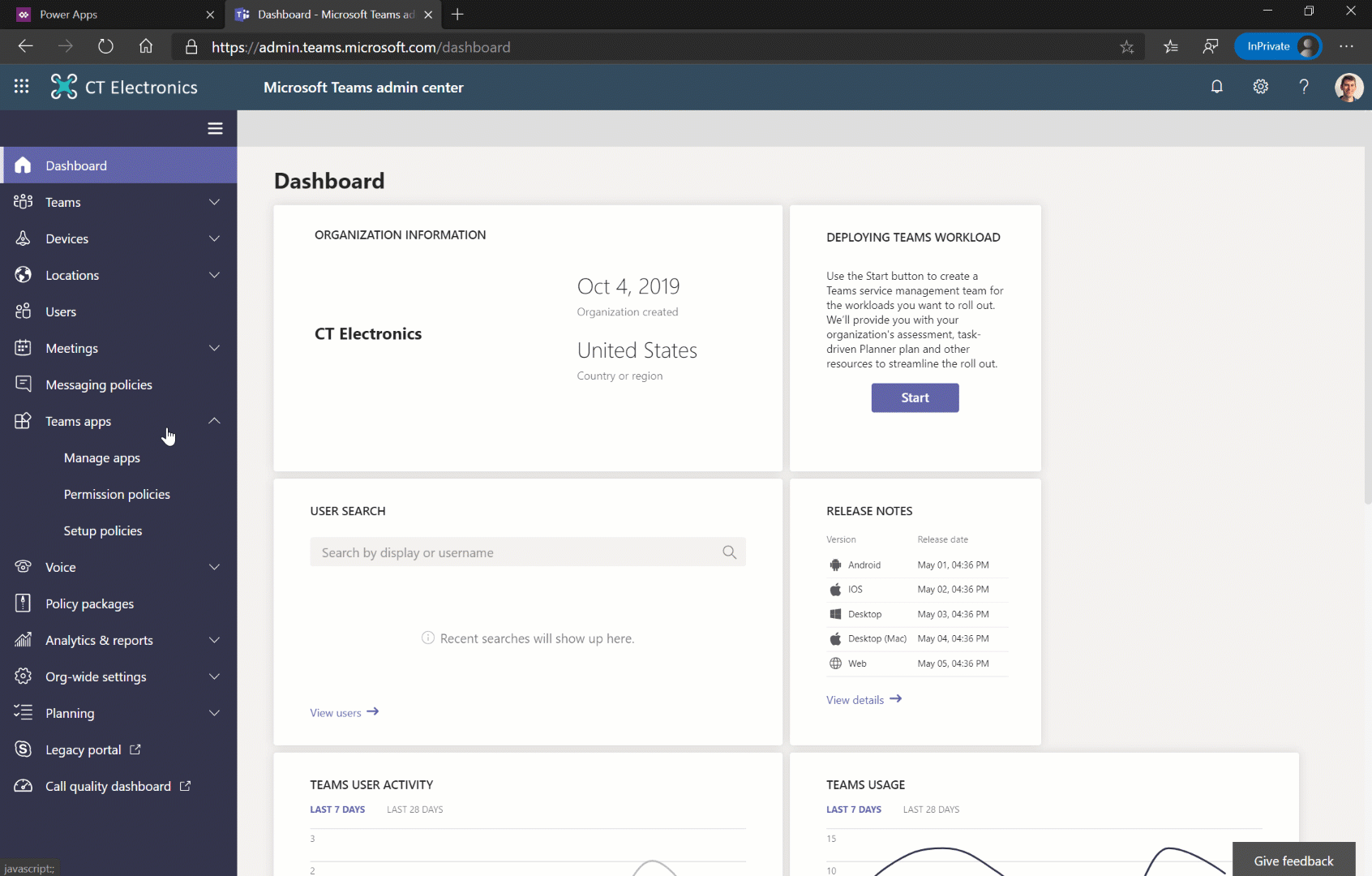The width and height of the screenshot is (1372, 876).
Task: Click the Call quality dashboard gauge icon
Action: point(23,786)
